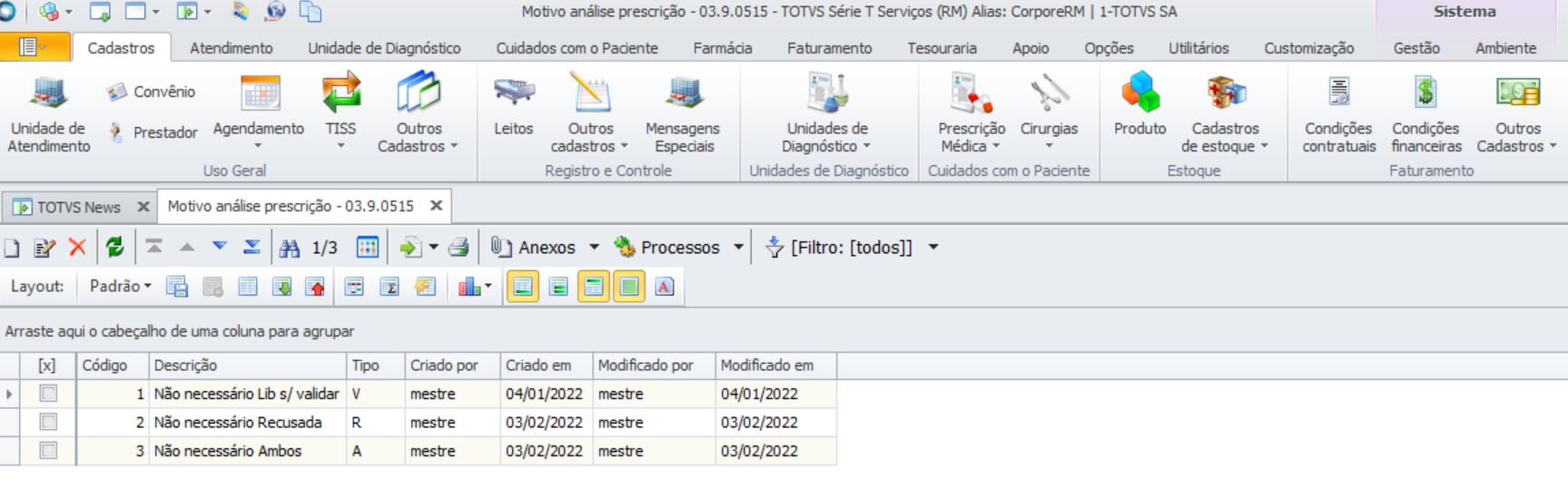Open Produto register
The image size is (1568, 489).
click(x=1140, y=107)
